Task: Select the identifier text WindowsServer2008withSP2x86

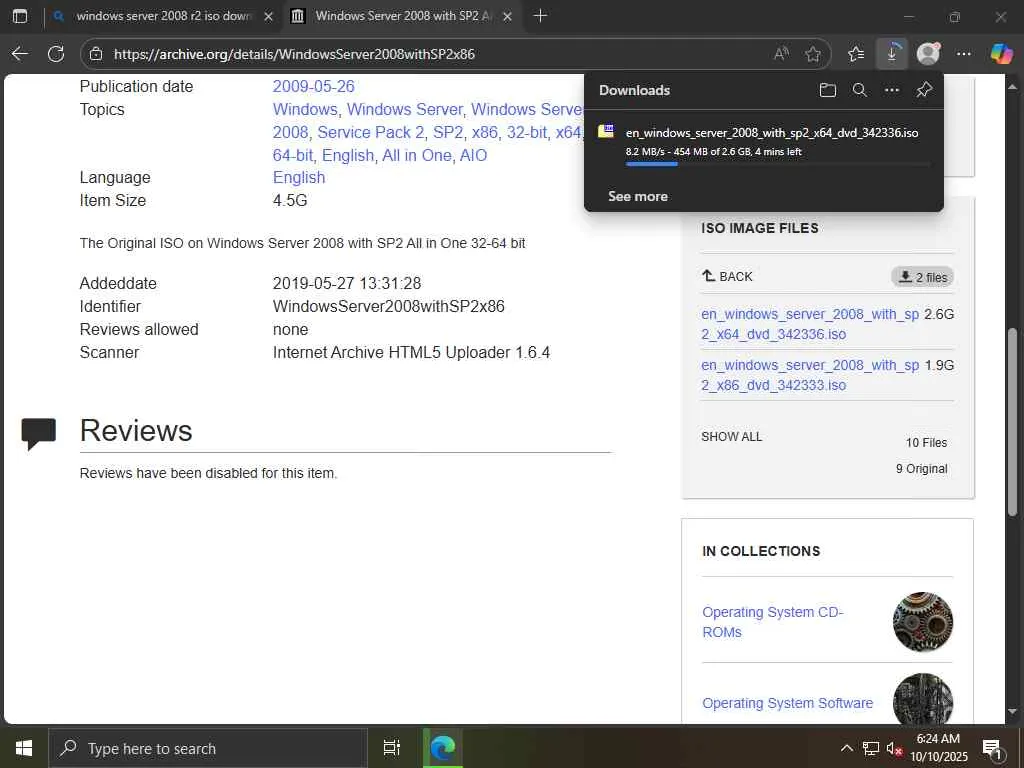Action: pyautogui.click(x=389, y=306)
